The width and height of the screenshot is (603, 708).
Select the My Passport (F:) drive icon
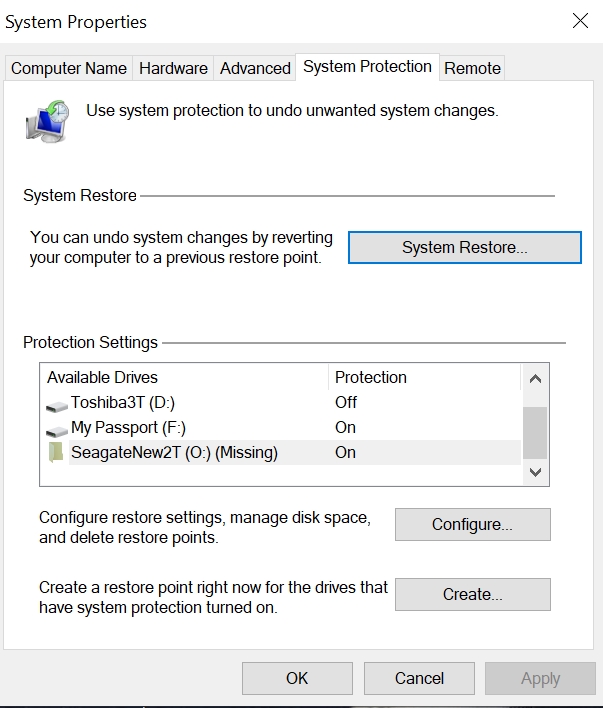[57, 432]
